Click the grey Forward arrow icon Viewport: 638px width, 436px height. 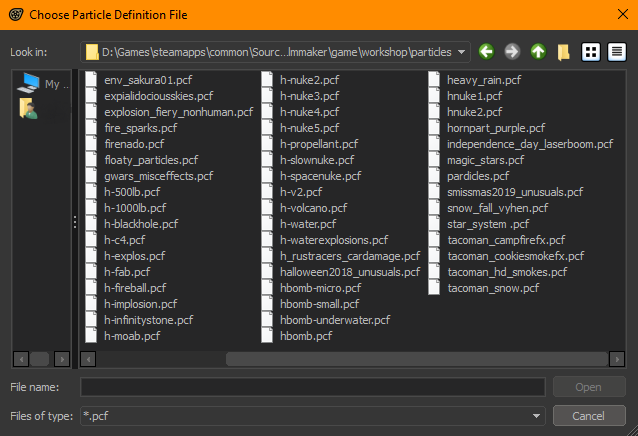tap(512, 52)
